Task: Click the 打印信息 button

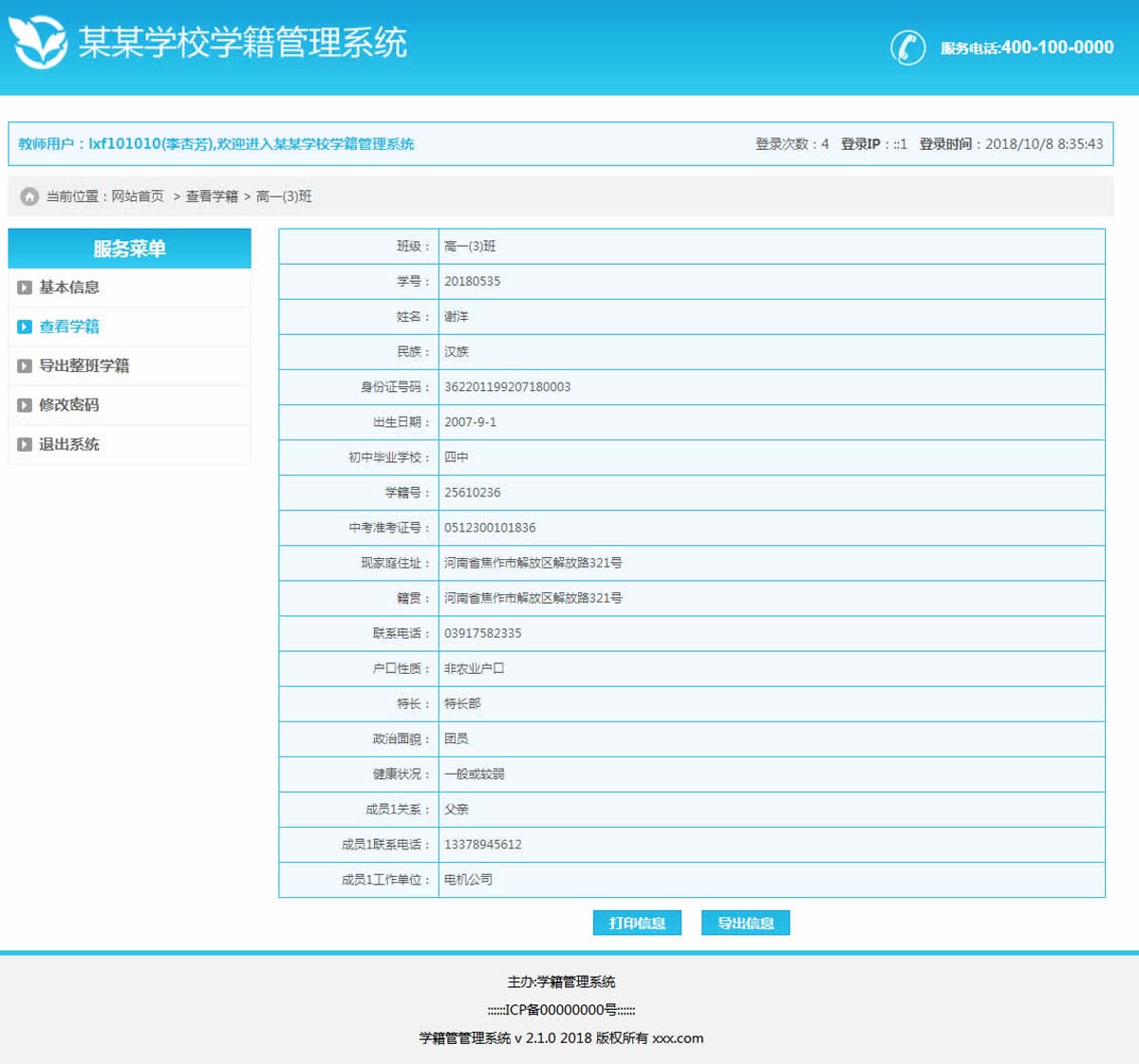Action: tap(637, 923)
